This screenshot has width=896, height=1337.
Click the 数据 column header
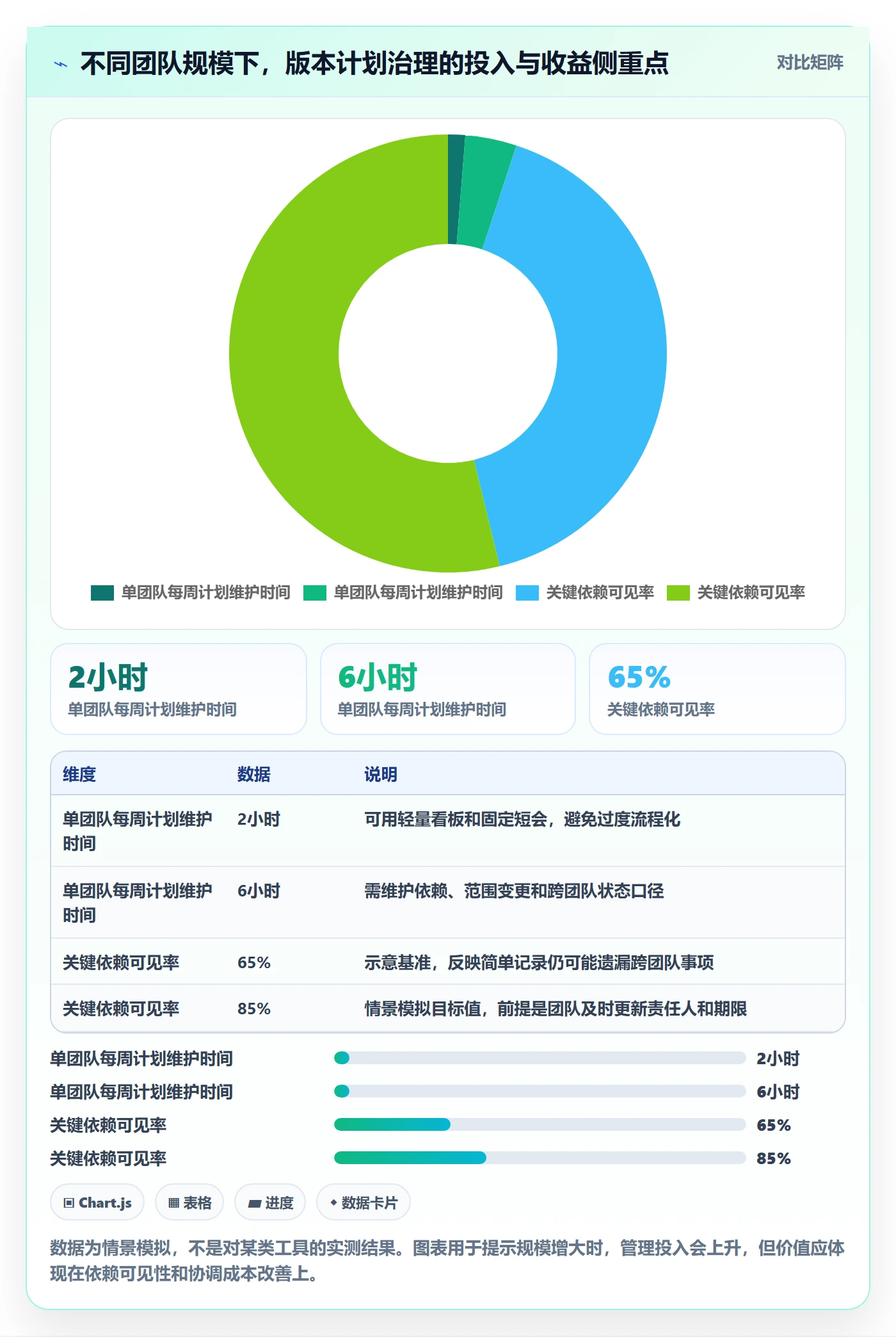[254, 774]
